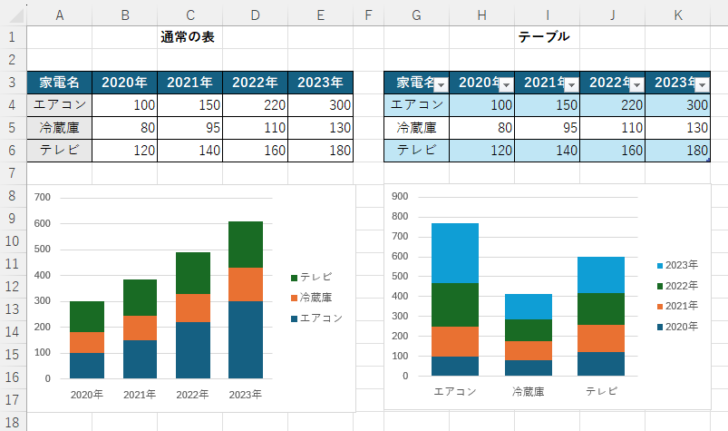728x431 pixels.
Task: Click the 2023年 table filter dropdown arrow
Action: coord(701,85)
